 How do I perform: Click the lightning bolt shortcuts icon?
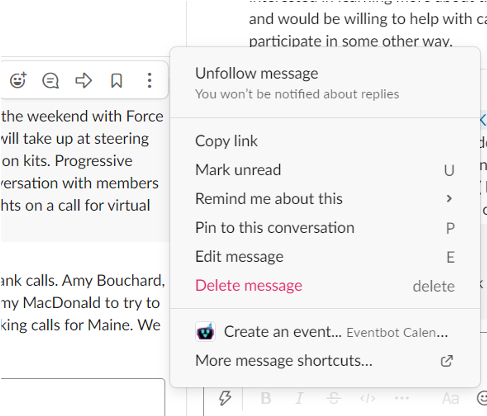[225, 398]
